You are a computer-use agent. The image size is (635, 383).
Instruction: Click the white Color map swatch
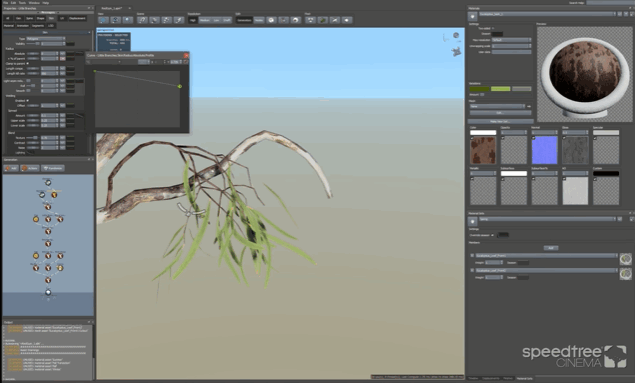pos(483,132)
